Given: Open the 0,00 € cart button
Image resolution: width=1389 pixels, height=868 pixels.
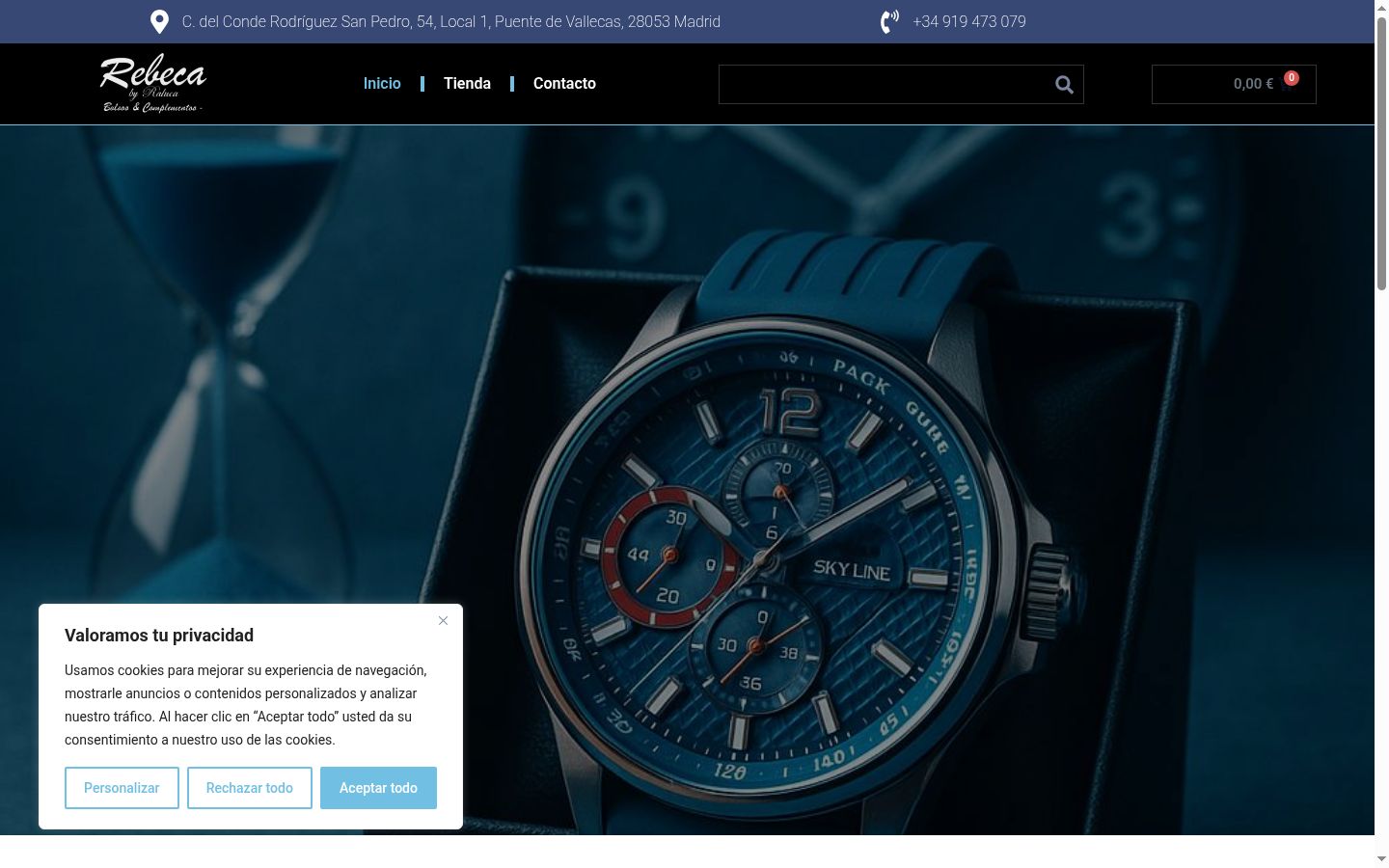Looking at the screenshot, I should (x=1234, y=84).
